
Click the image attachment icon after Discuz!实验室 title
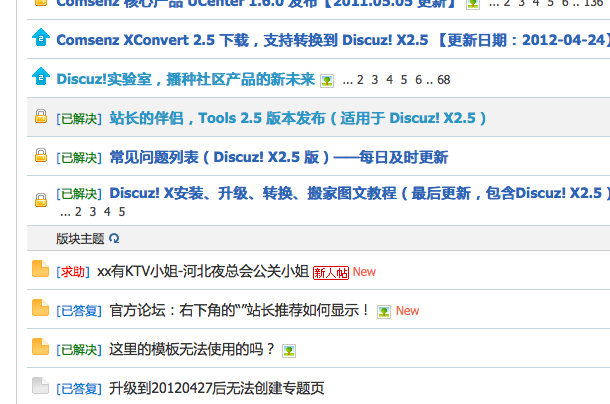(327, 81)
